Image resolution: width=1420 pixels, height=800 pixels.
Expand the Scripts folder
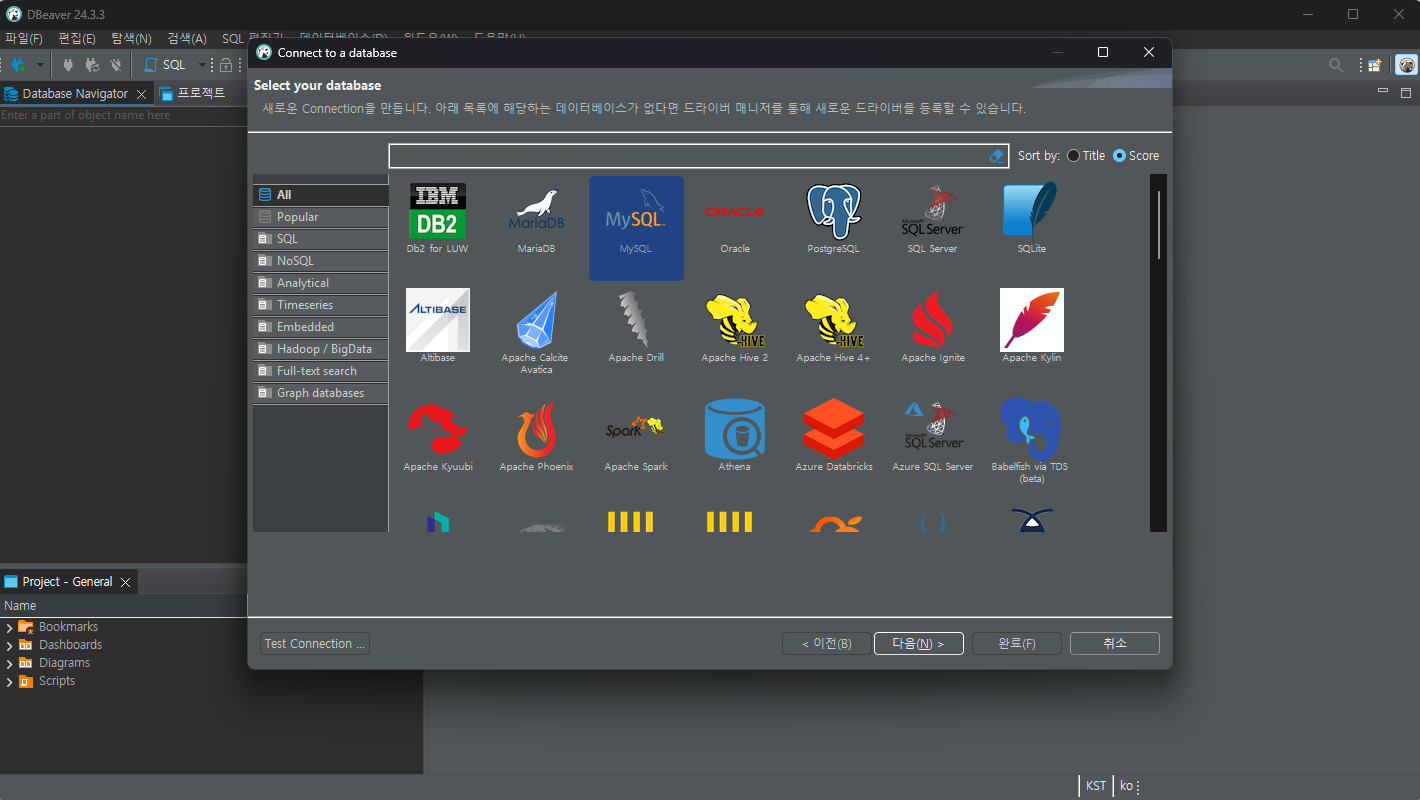tap(10, 682)
